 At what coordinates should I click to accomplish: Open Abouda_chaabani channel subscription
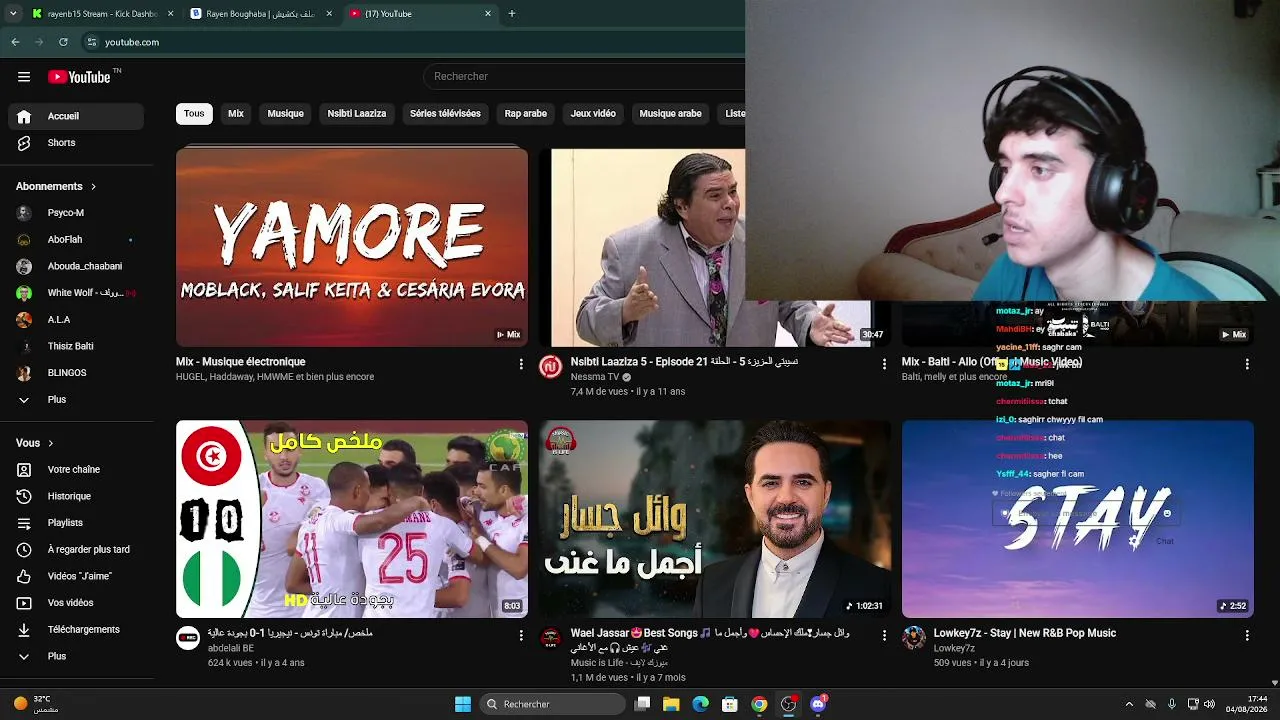click(76, 266)
